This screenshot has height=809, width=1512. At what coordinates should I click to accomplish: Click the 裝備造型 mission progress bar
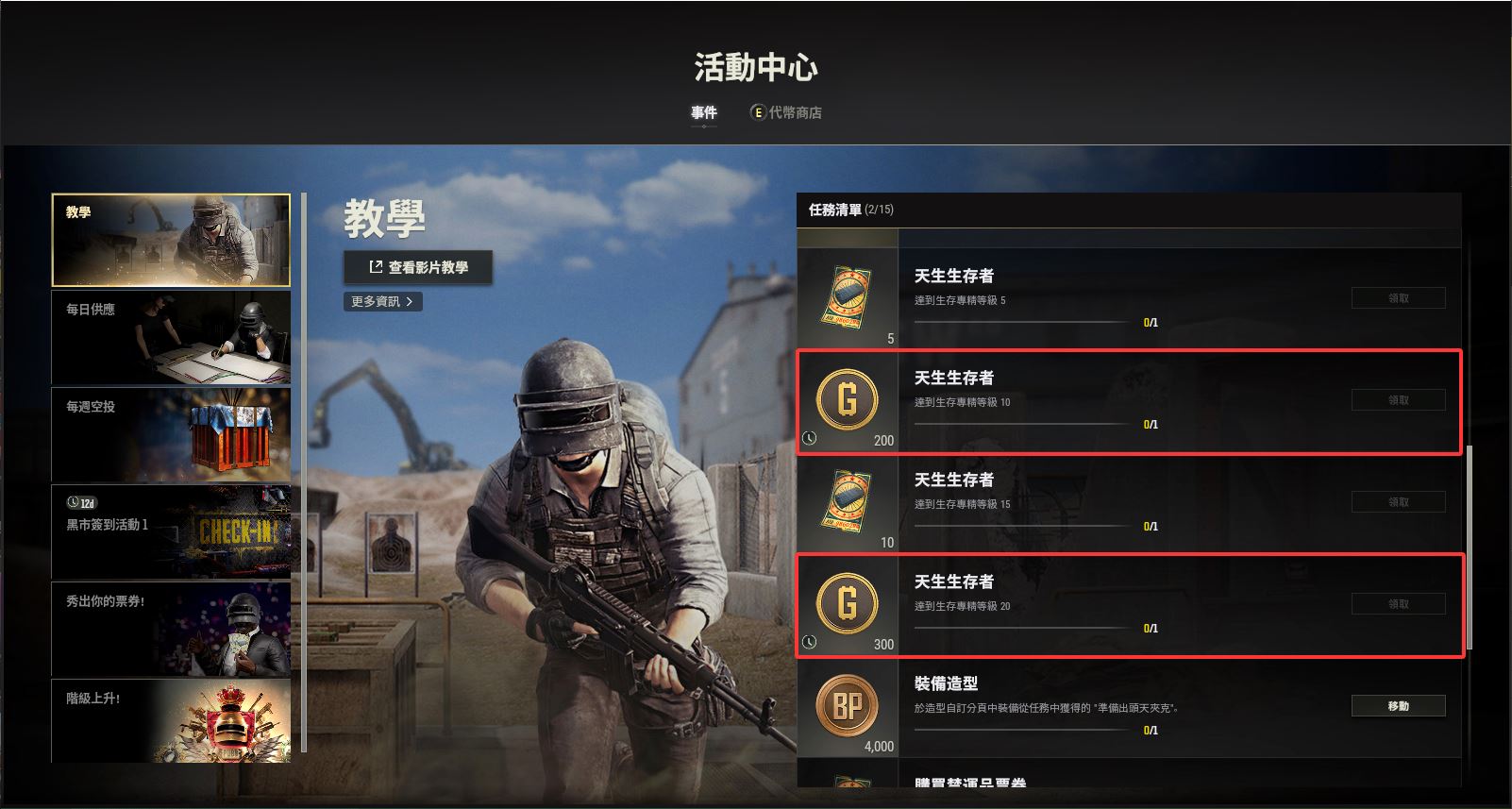(x=1022, y=730)
